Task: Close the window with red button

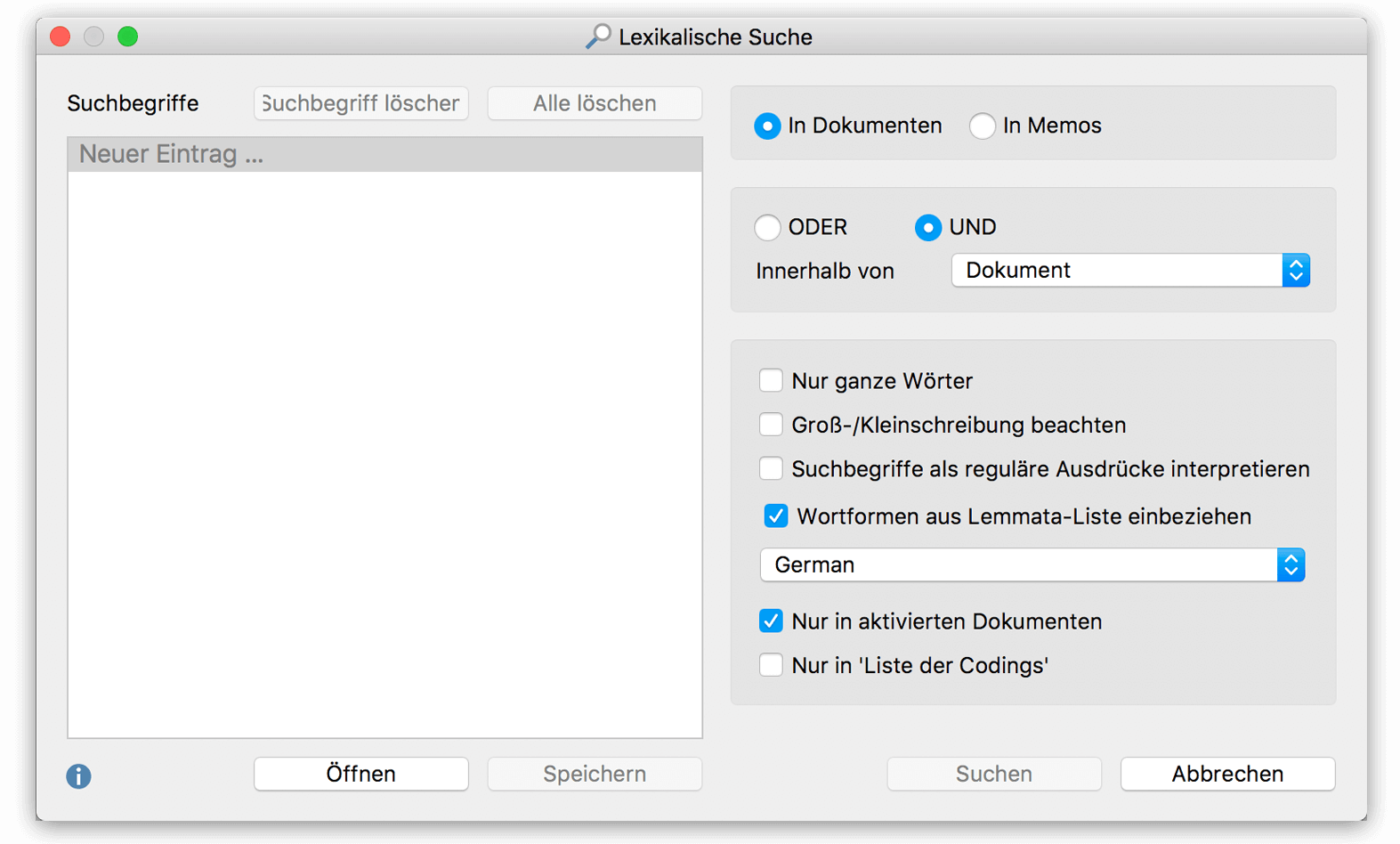Action: 61,37
